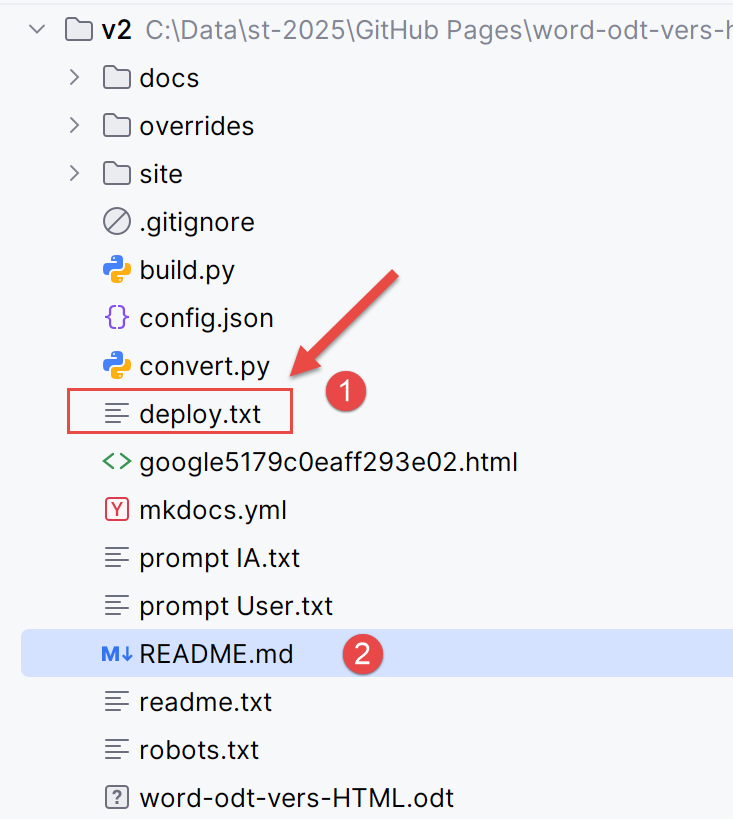Expand the site folder chevron

click(74, 174)
